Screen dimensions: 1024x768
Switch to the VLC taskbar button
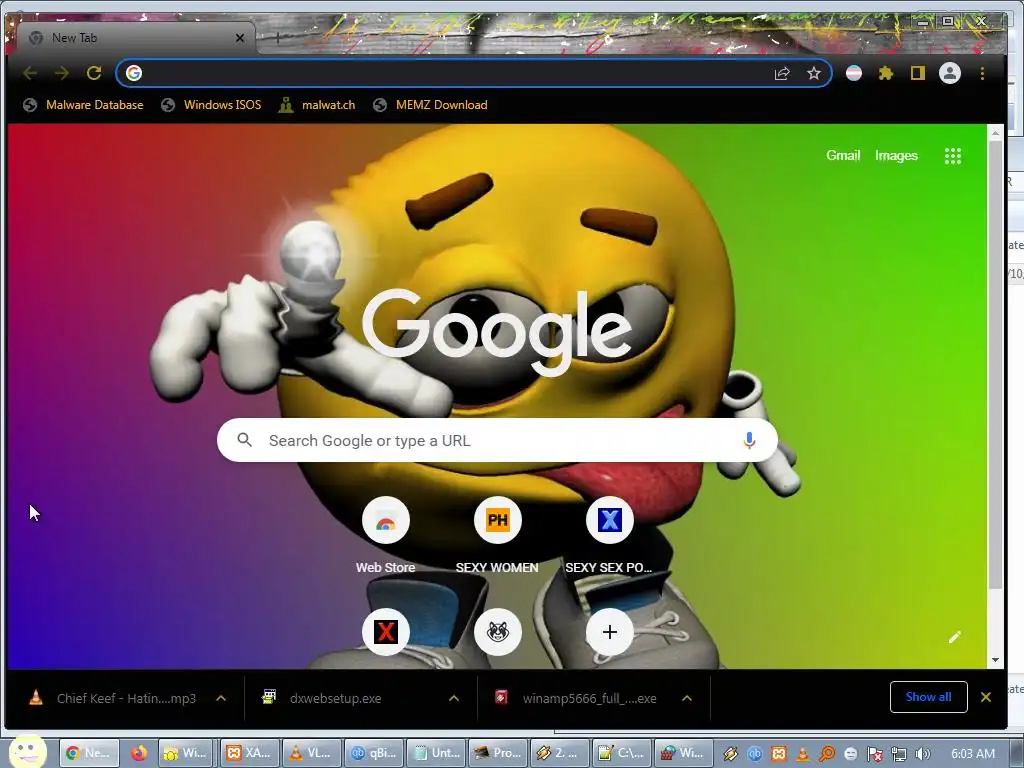[312, 754]
